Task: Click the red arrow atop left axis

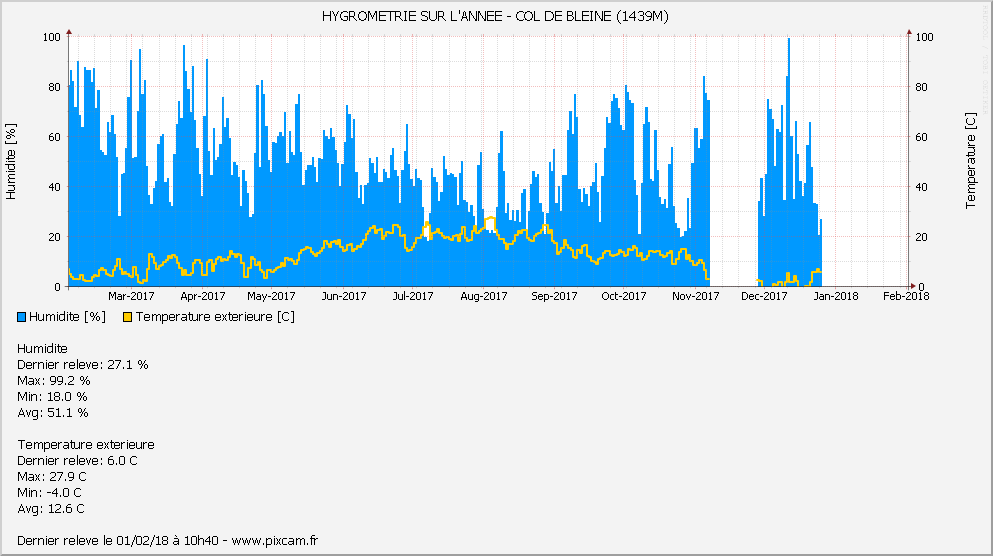Action: pyautogui.click(x=69, y=32)
